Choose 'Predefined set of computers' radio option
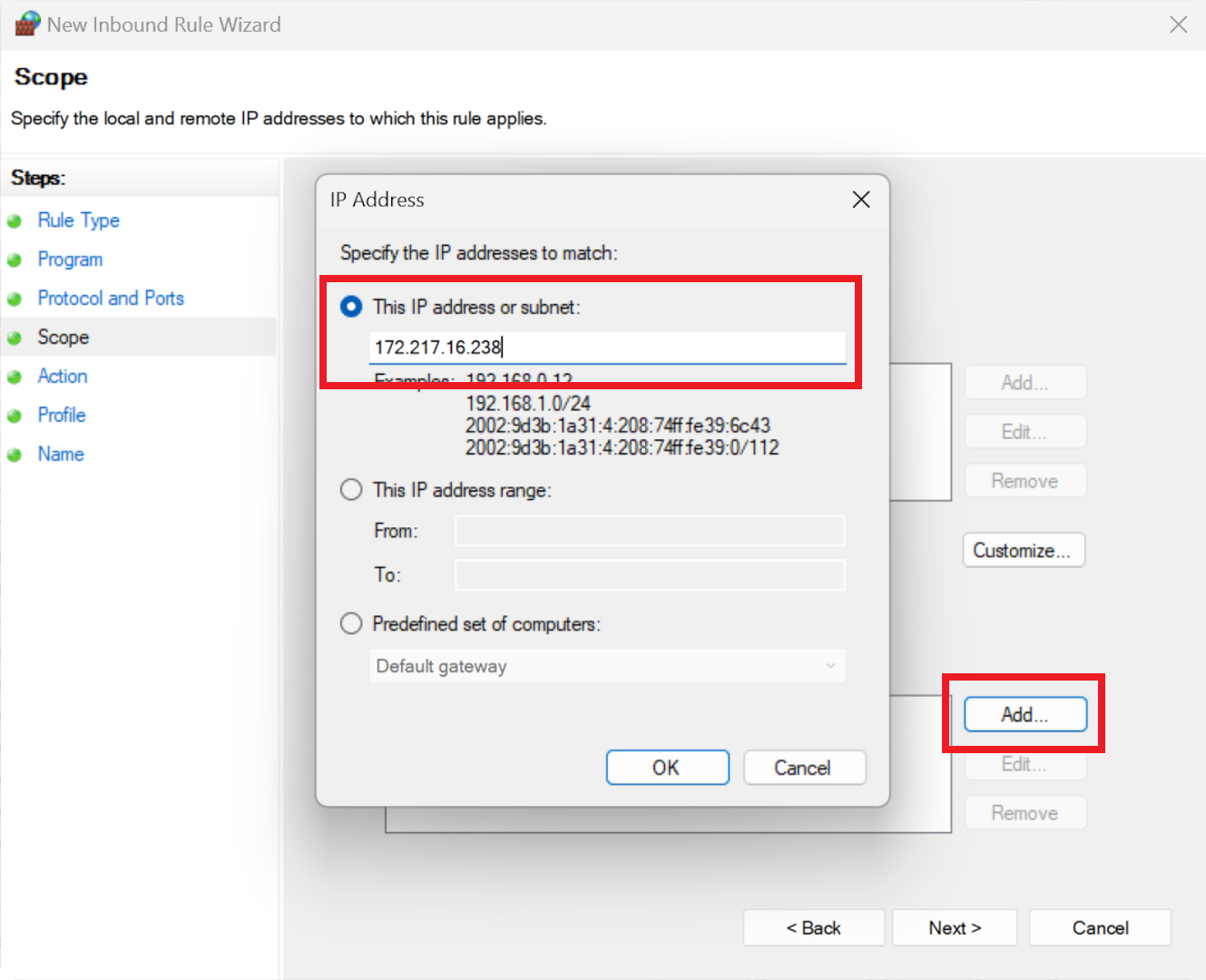The image size is (1206, 980). pos(351,624)
